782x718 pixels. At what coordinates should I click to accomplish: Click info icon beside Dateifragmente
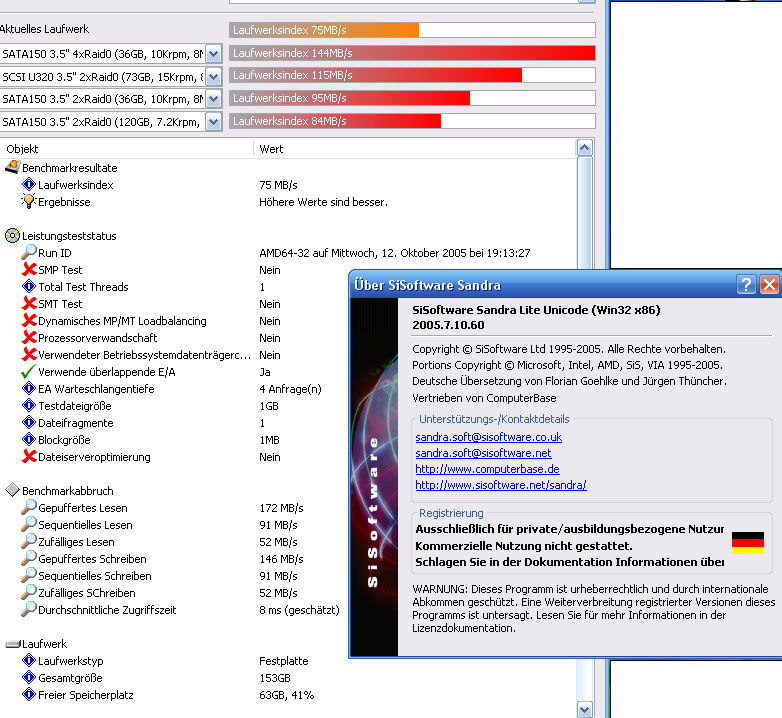(29, 422)
